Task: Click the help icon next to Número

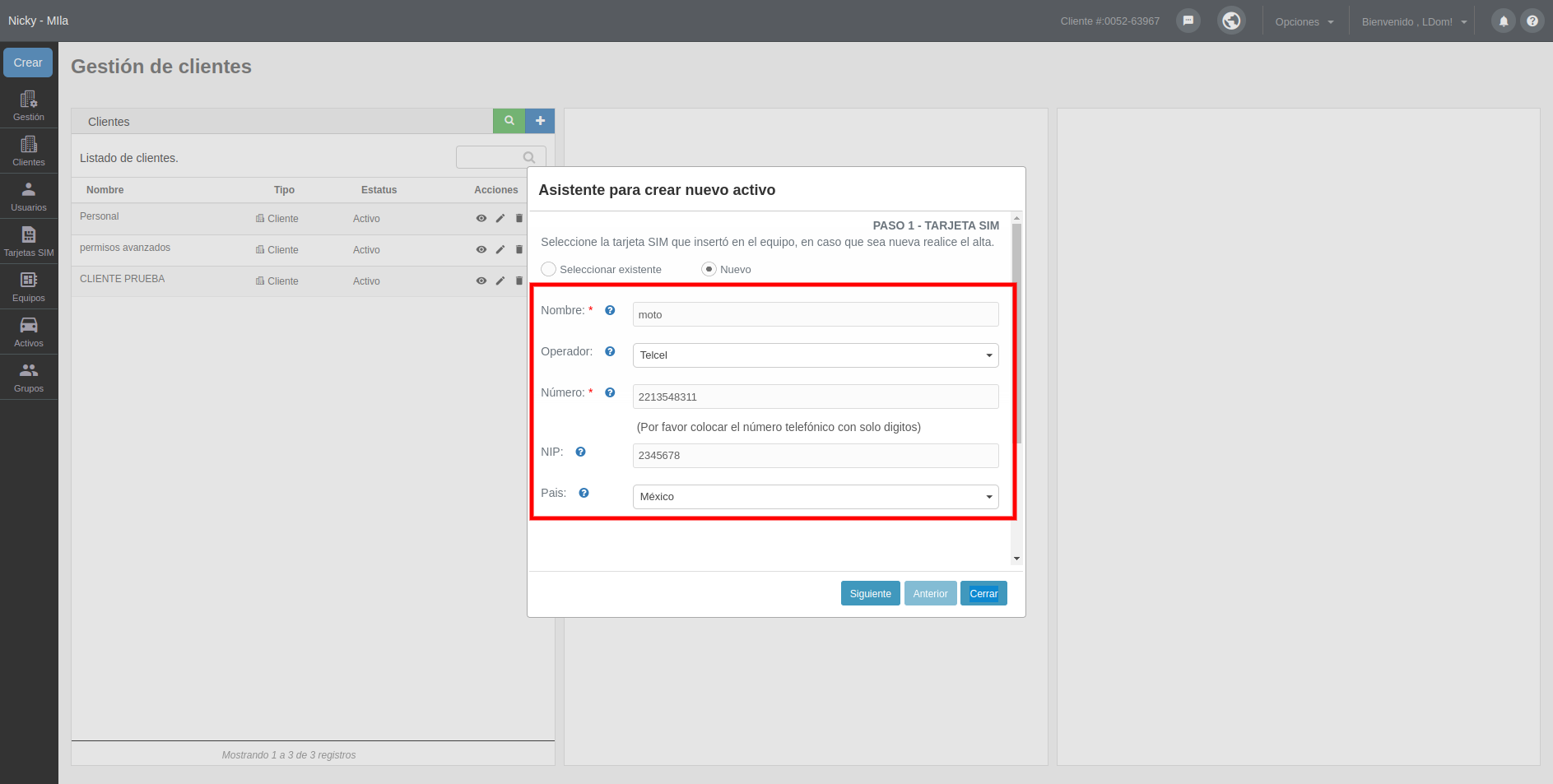Action: point(610,392)
